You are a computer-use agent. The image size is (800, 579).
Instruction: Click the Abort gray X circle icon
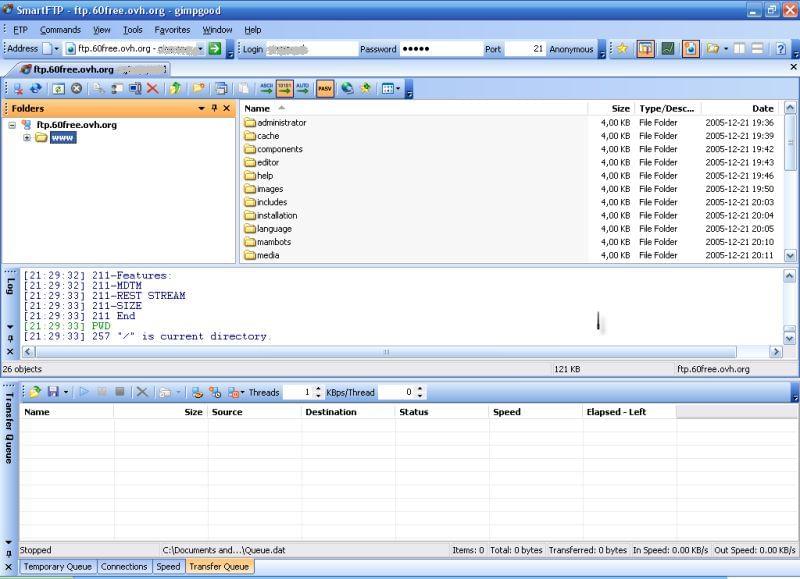[77, 89]
